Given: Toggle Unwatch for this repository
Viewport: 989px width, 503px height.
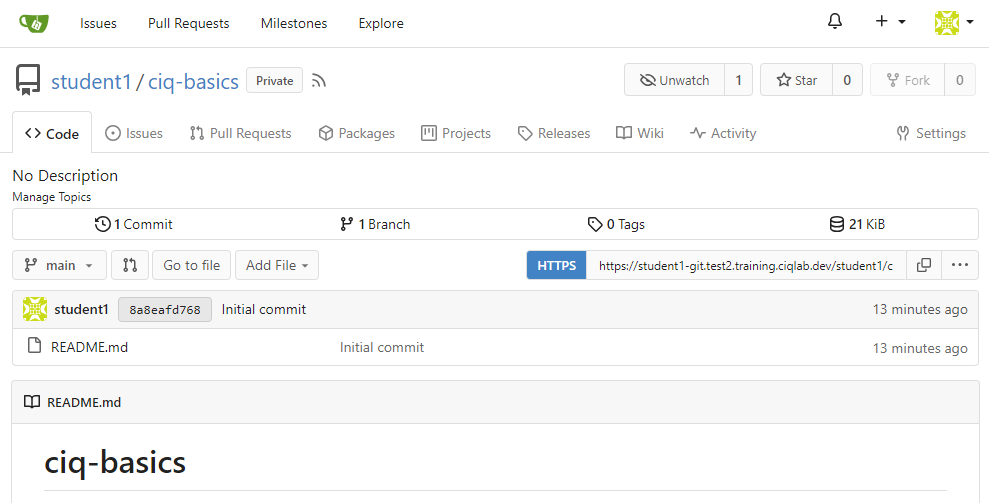Looking at the screenshot, I should pyautogui.click(x=674, y=80).
